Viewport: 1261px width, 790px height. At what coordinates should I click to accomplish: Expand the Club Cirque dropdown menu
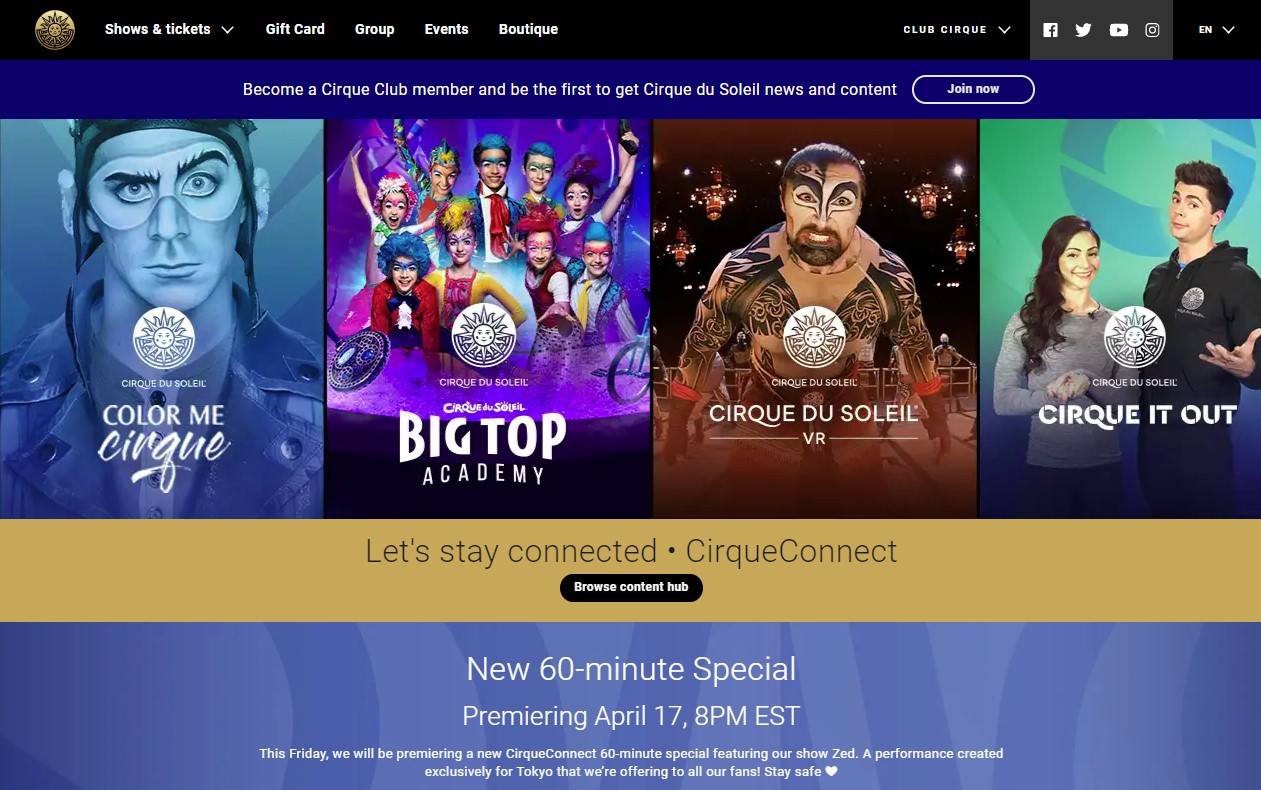[957, 30]
